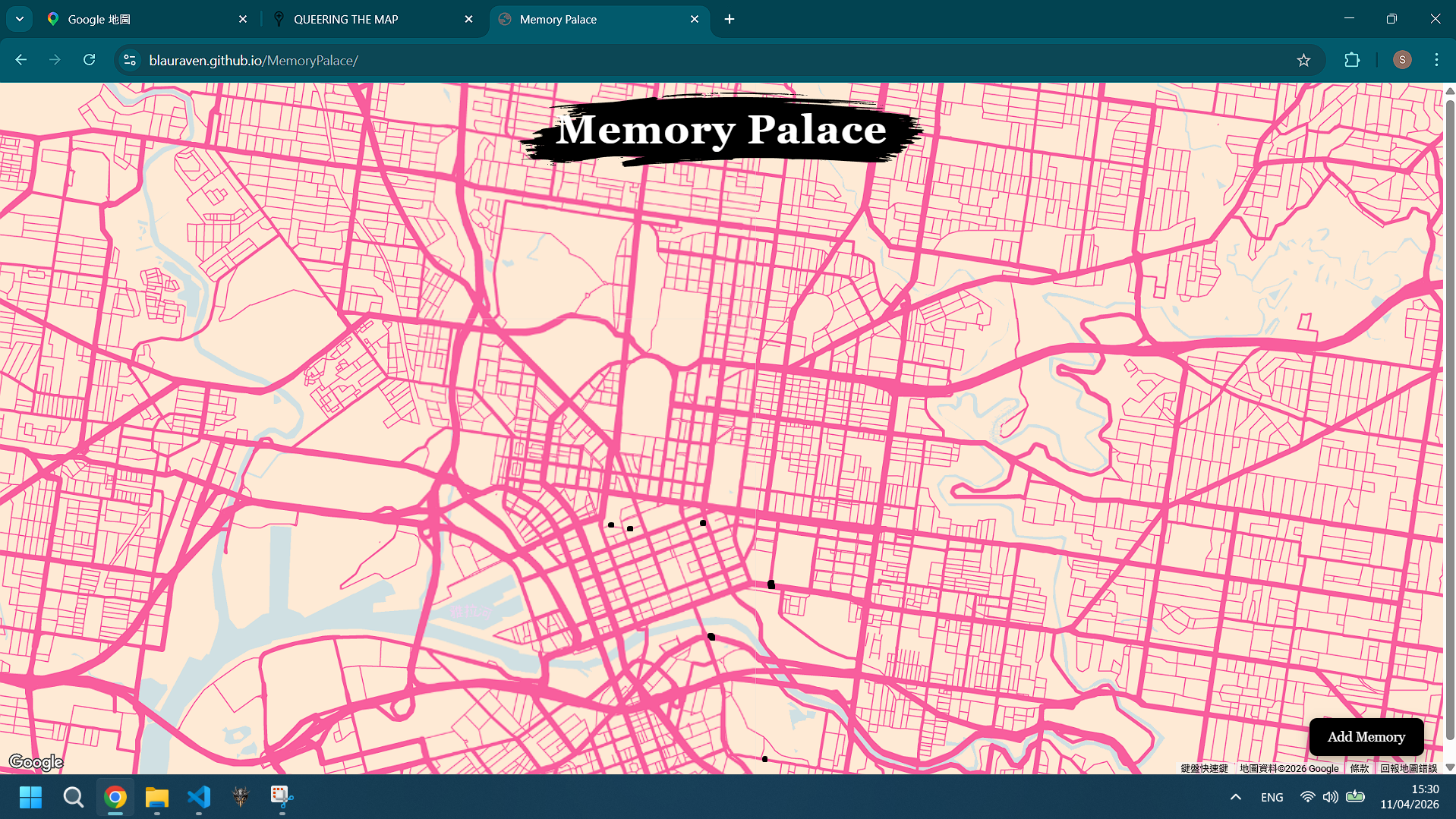
Task: Click the Memory Palace title banner
Action: 721,129
